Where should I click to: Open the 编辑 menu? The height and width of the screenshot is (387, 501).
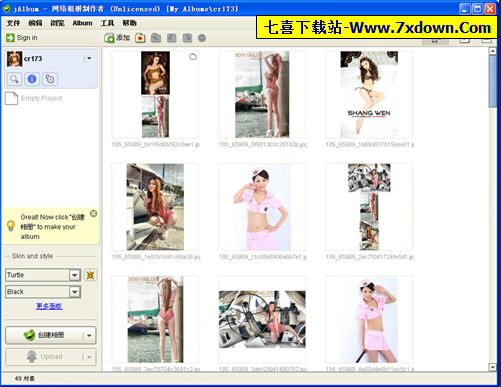click(x=35, y=23)
